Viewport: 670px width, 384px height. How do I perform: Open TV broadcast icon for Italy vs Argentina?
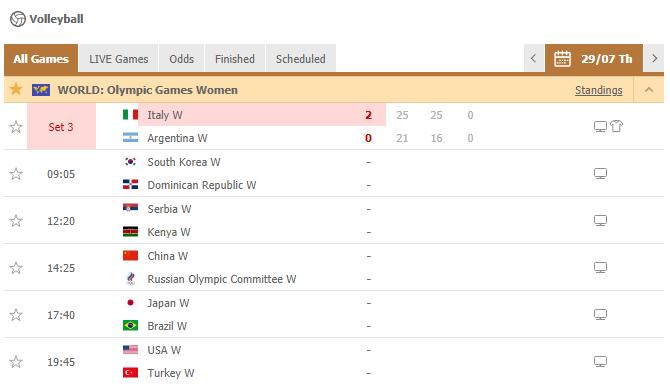click(600, 126)
